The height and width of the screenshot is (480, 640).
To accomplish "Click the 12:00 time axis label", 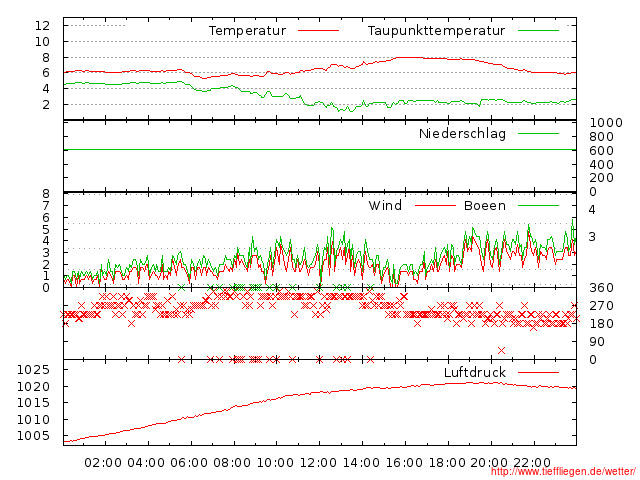I will click(318, 463).
